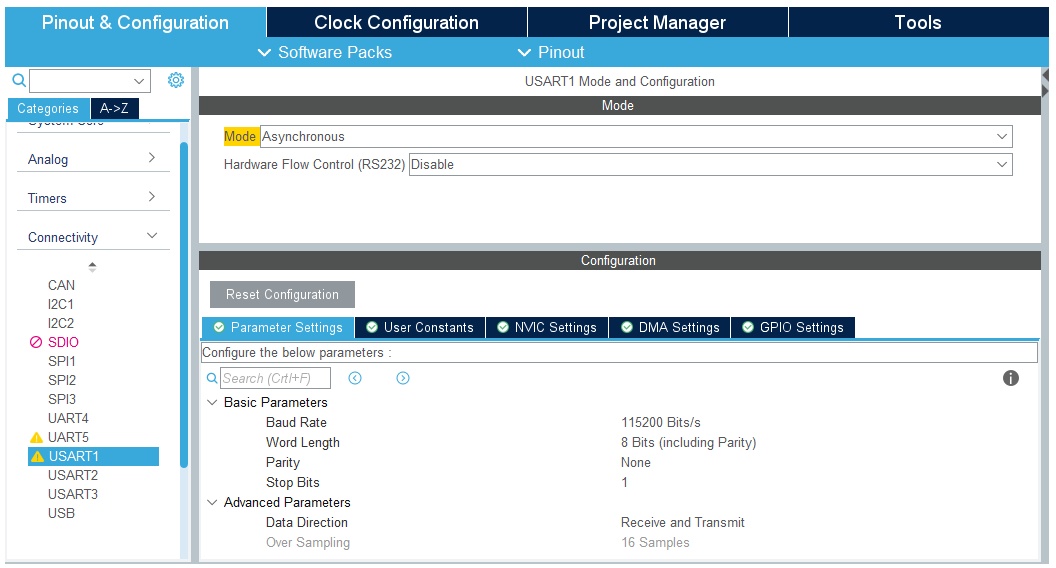Go to previous search result arrow
The width and height of the screenshot is (1056, 568).
pos(355,378)
